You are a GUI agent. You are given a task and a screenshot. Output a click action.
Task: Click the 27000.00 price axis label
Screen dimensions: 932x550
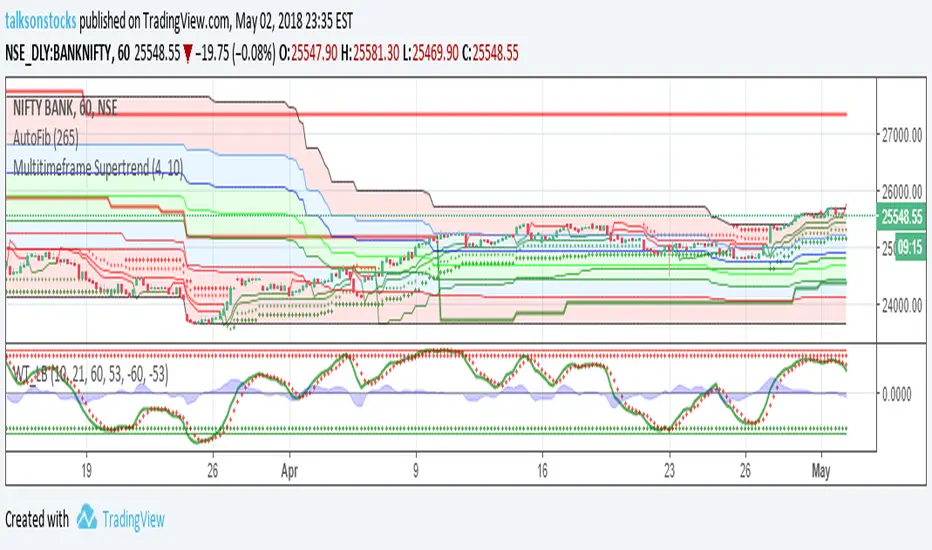(x=902, y=136)
